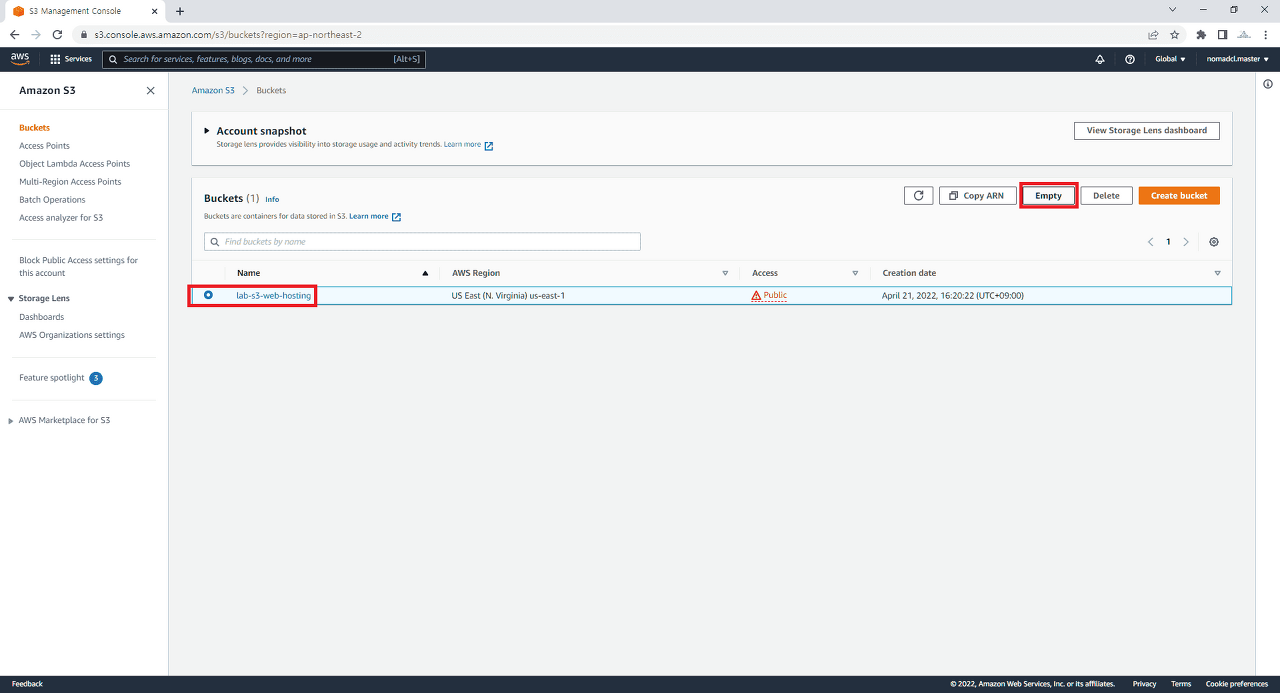Focus the AWS services search box
1280x693 pixels.
[x=264, y=59]
